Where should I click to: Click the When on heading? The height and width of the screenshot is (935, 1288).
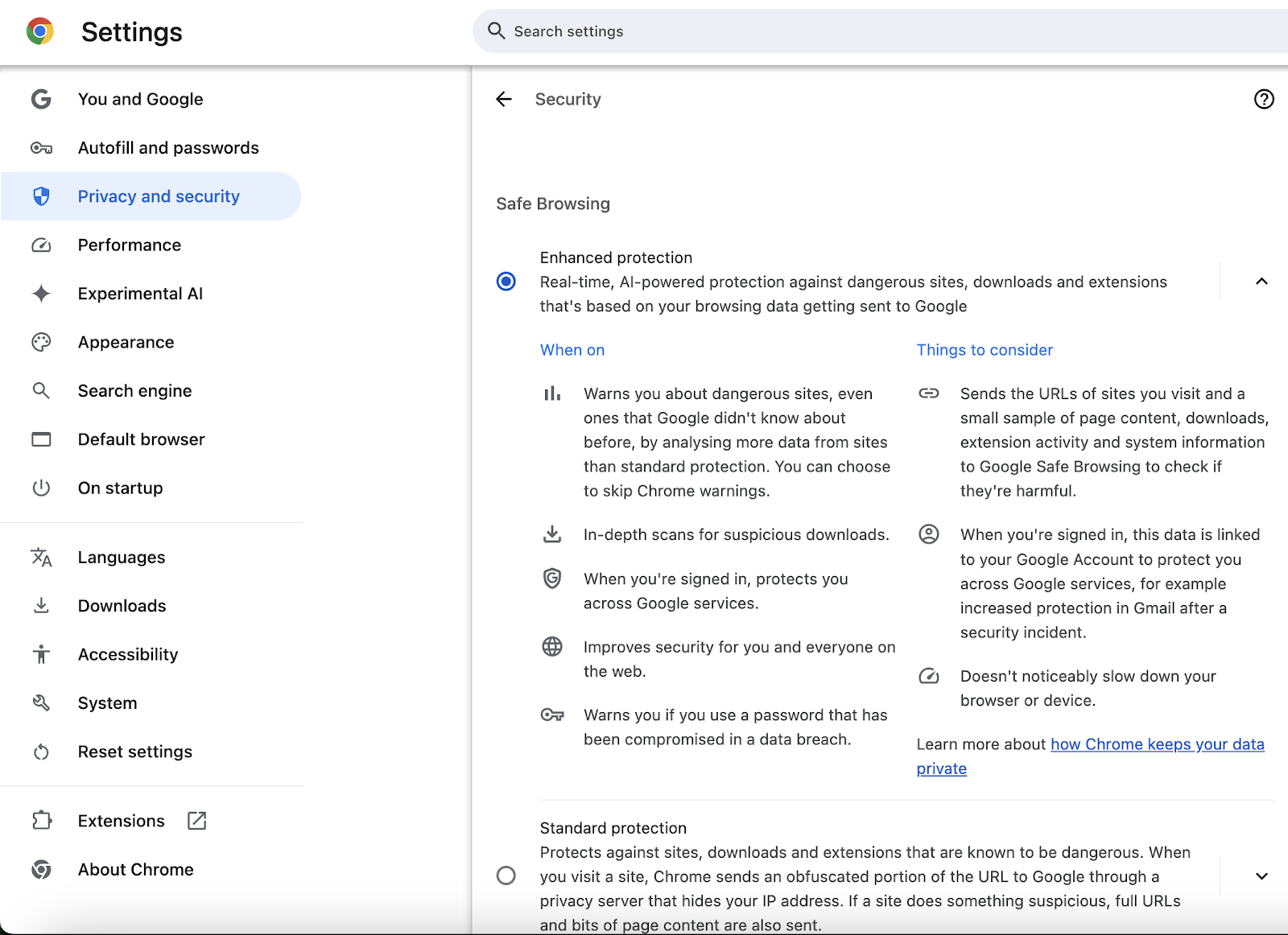[x=572, y=350]
